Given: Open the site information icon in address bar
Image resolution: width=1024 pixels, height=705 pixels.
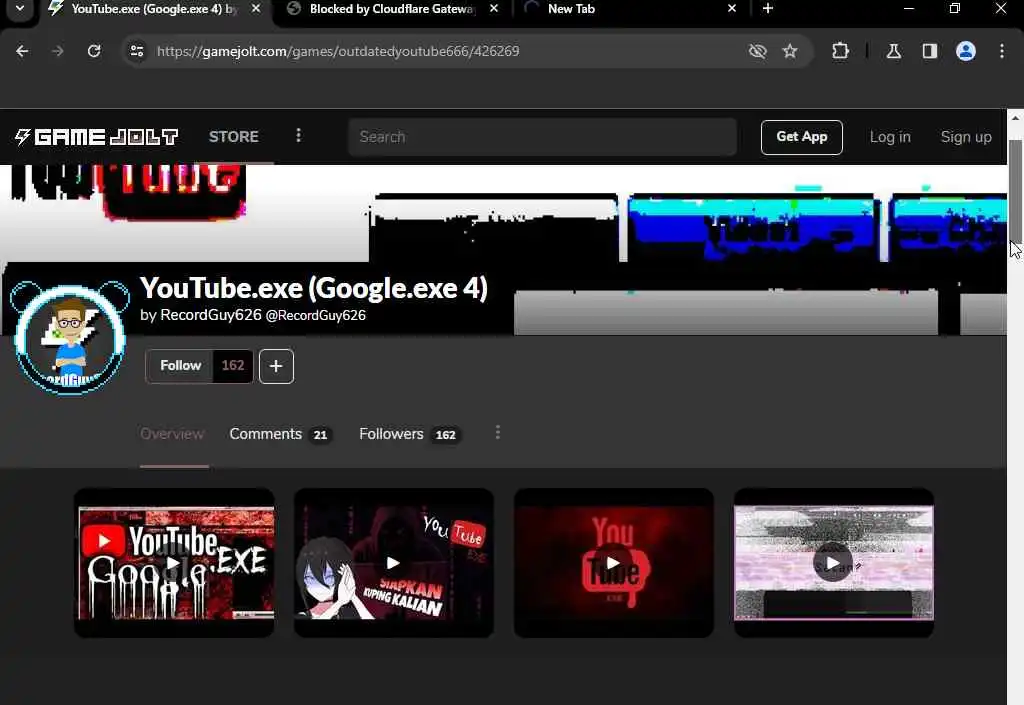Looking at the screenshot, I should [x=136, y=51].
